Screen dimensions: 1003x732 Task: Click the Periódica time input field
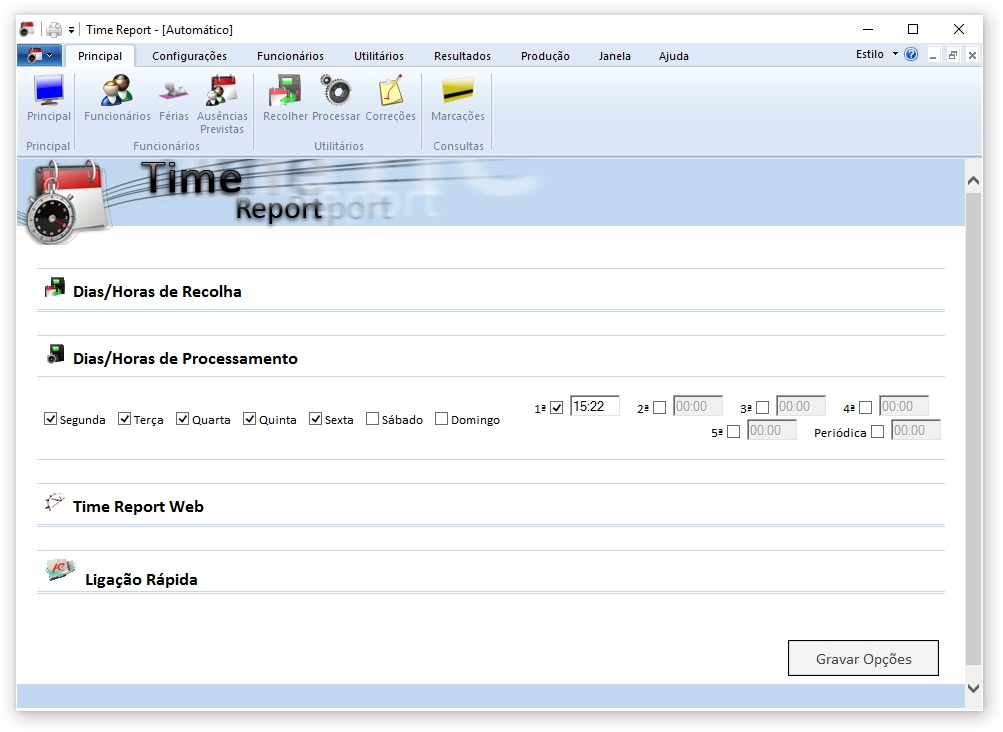click(916, 431)
